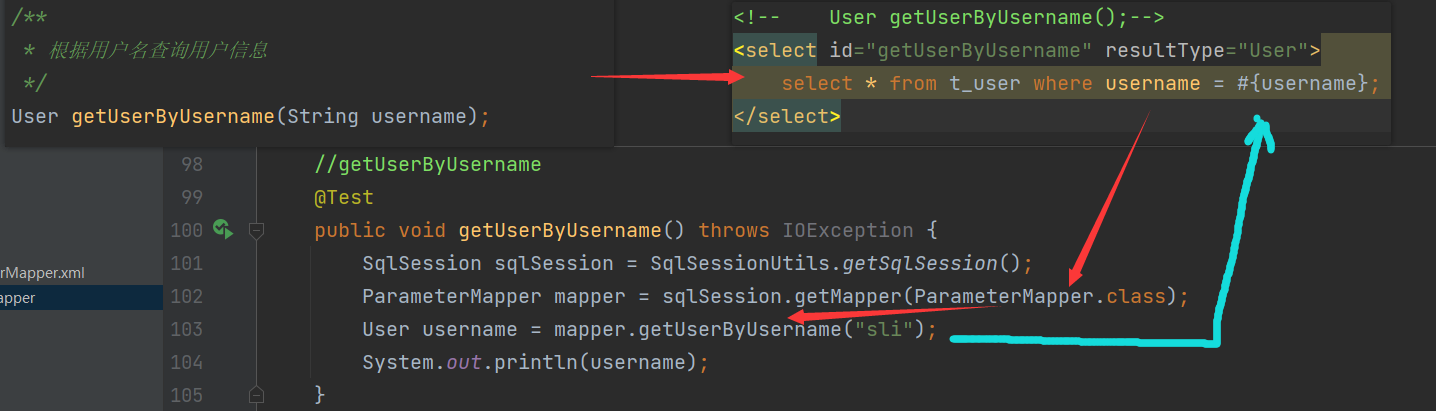Click the closing </select> tag

click(x=786, y=117)
